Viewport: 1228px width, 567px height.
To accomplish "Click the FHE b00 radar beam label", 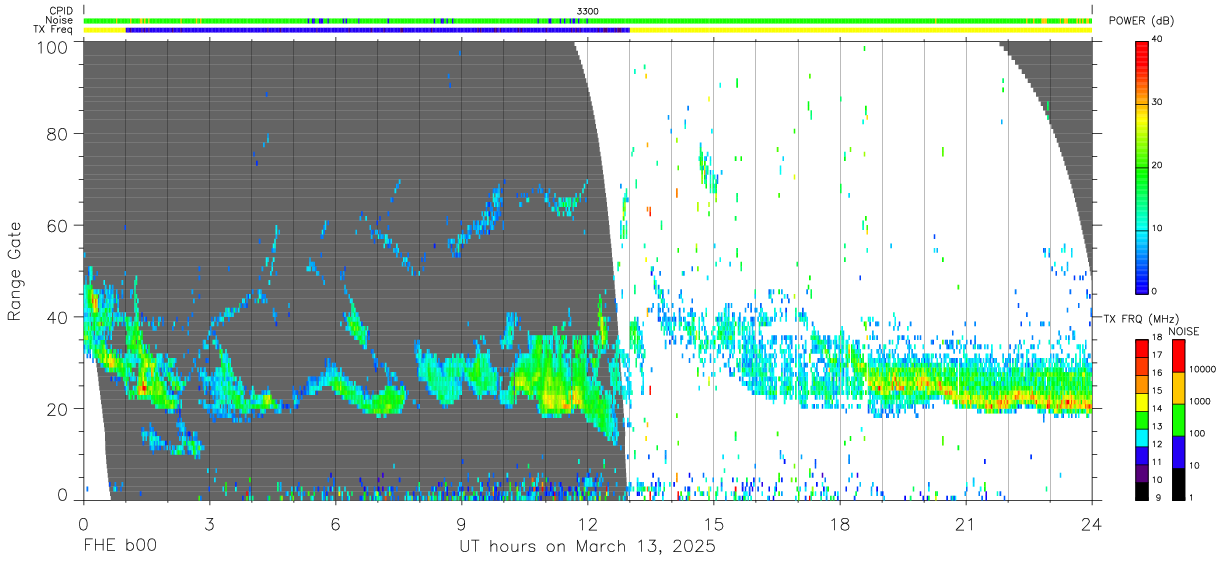I will pos(120,547).
